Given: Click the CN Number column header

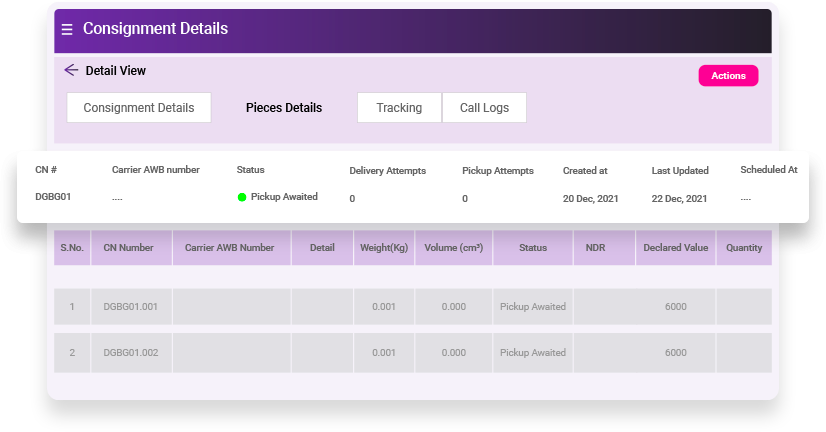Looking at the screenshot, I should point(131,248).
